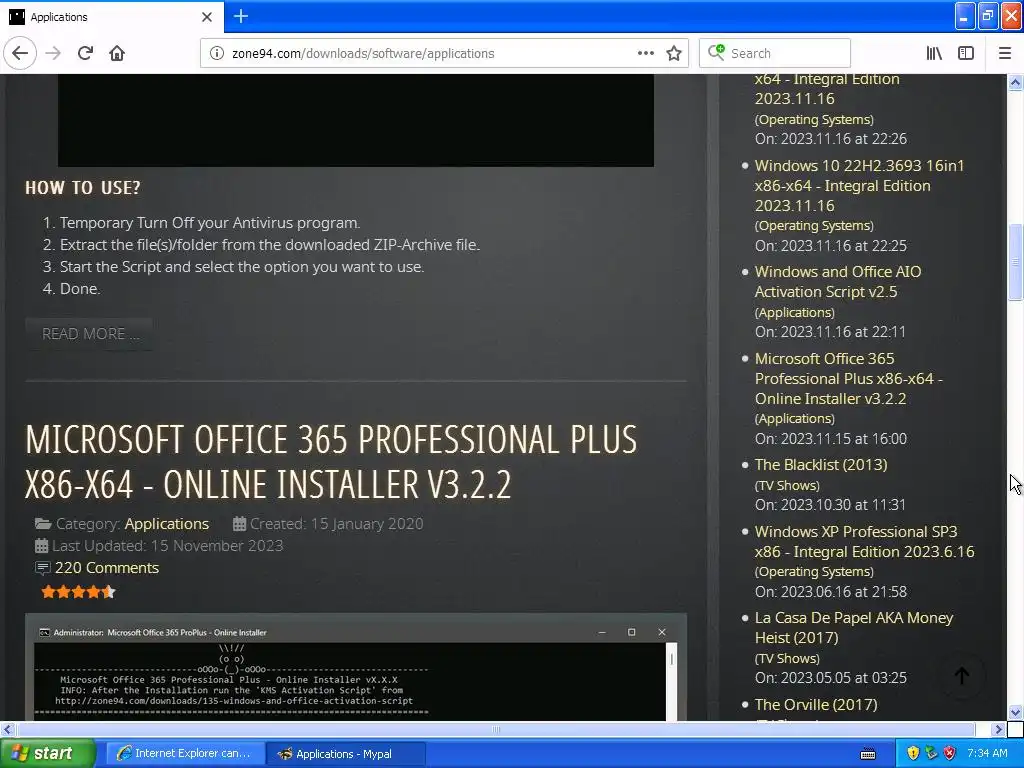Click 'On: 2023.11.15 at 16:00' timestamp
Viewport: 1024px width, 768px height.
coord(831,439)
